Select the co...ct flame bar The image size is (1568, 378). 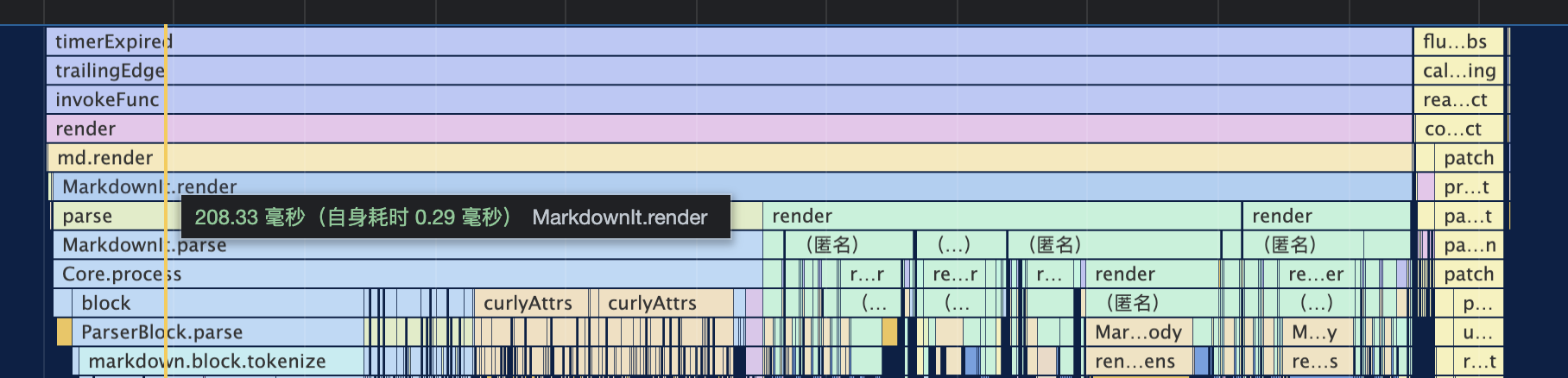pos(1457,129)
